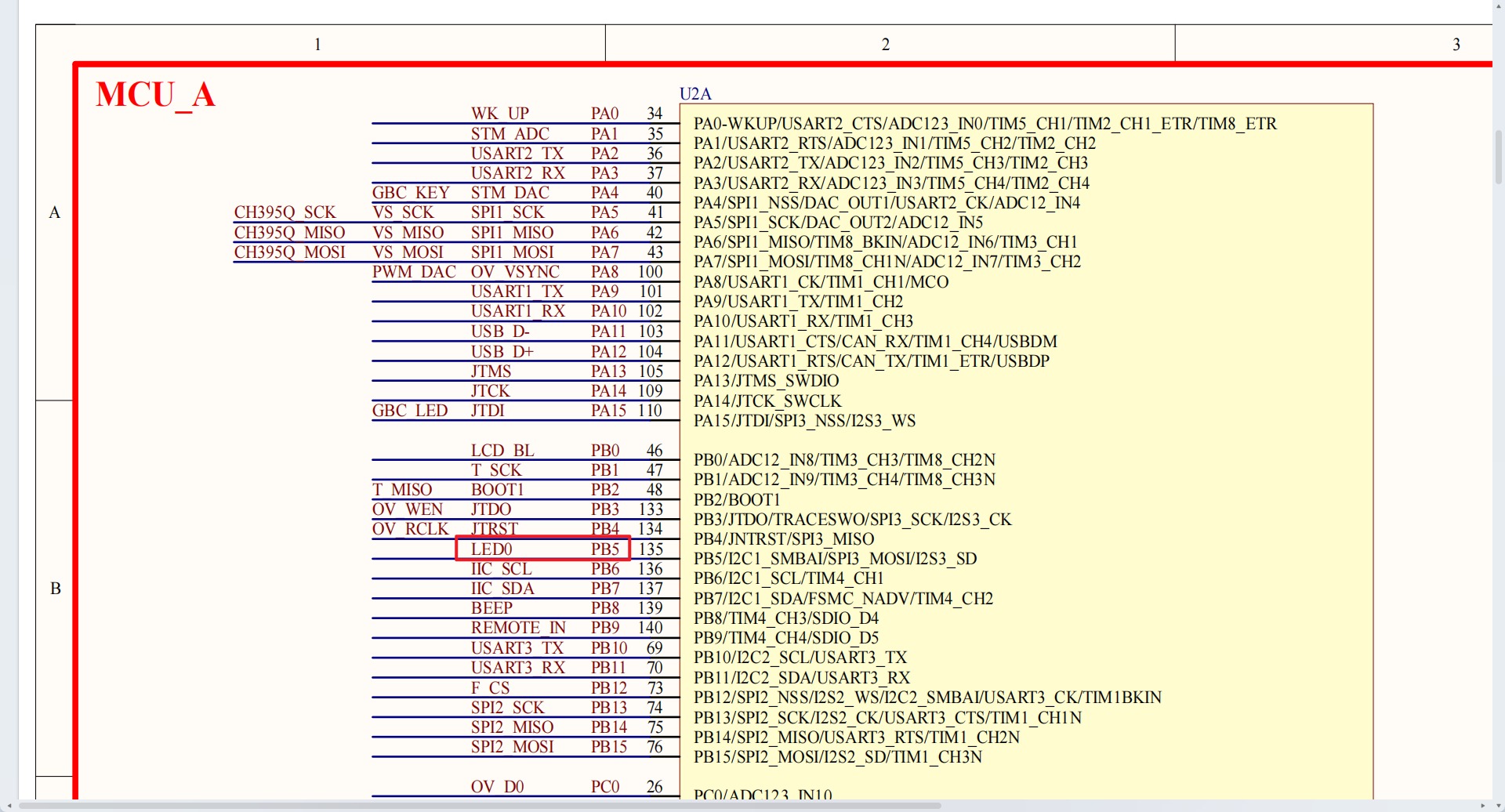Image resolution: width=1505 pixels, height=812 pixels.
Task: Select the REMOTE_IN net label
Action: pos(518,628)
